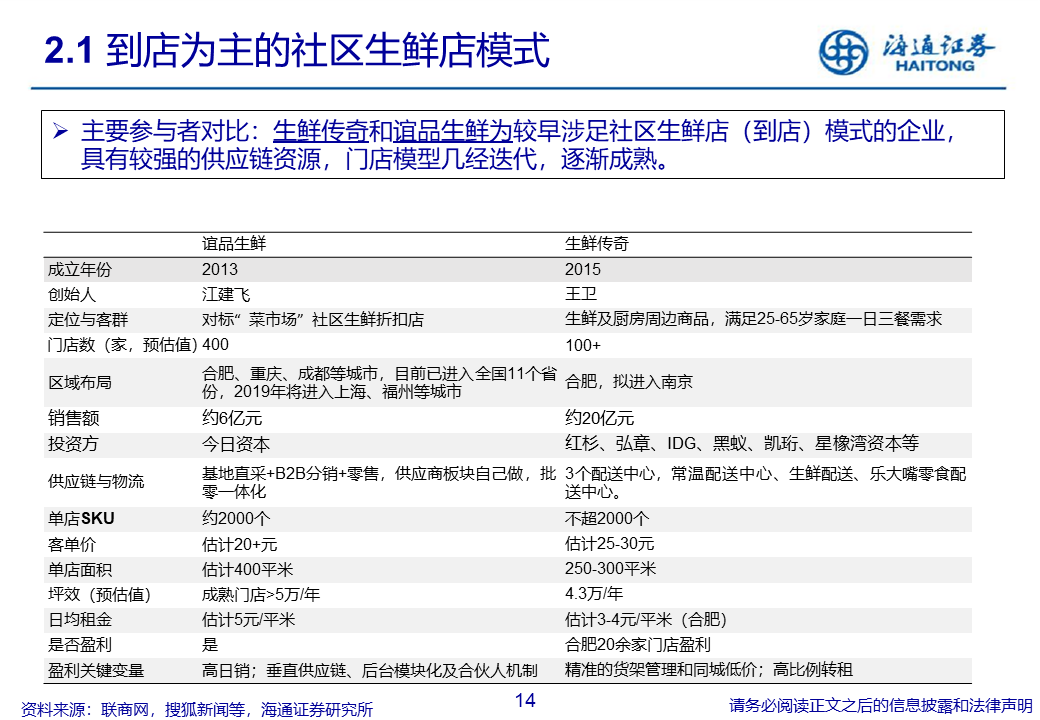The width and height of the screenshot is (1040, 720).
Task: Click the Haitong Securities circular logo emblem
Action: [x=844, y=52]
